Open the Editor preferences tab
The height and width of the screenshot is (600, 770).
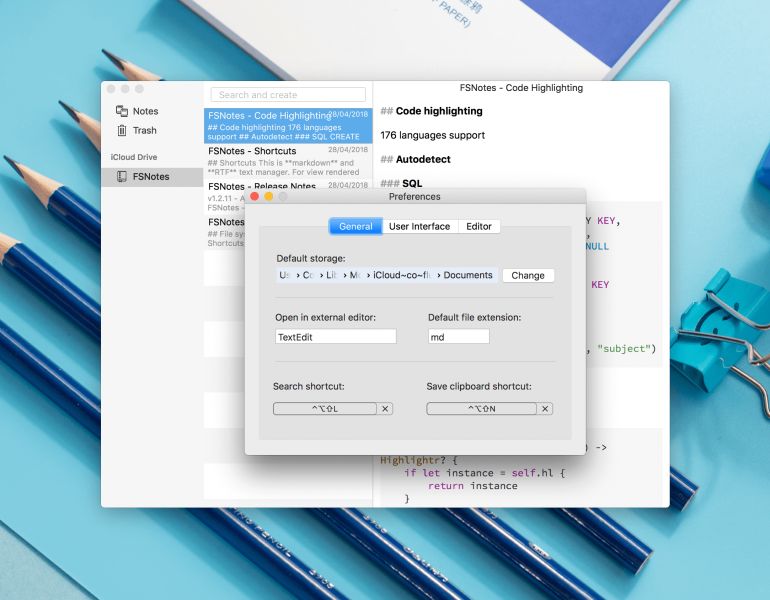pyautogui.click(x=479, y=226)
